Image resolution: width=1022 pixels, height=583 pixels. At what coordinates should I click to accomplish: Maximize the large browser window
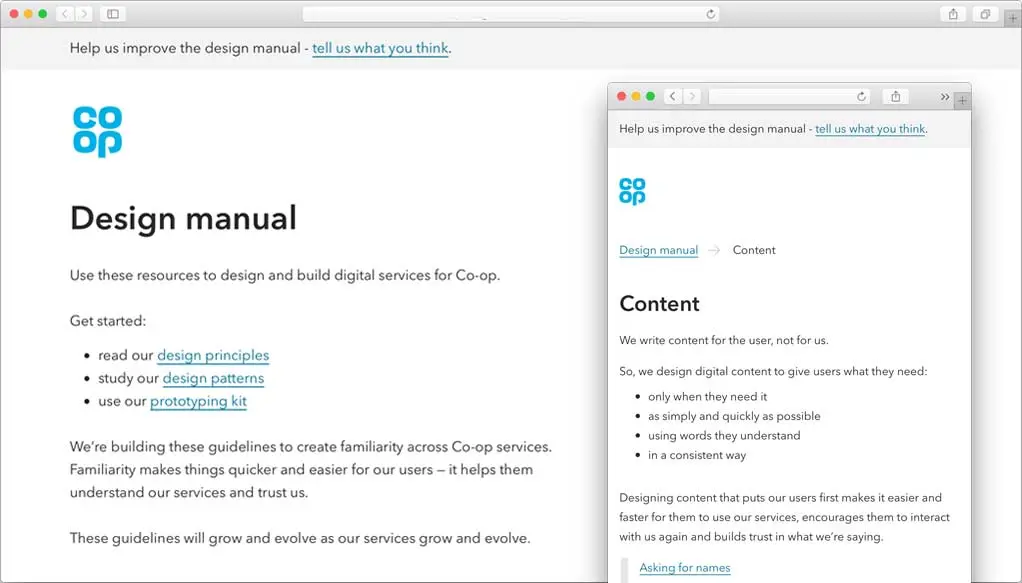pyautogui.click(x=43, y=14)
